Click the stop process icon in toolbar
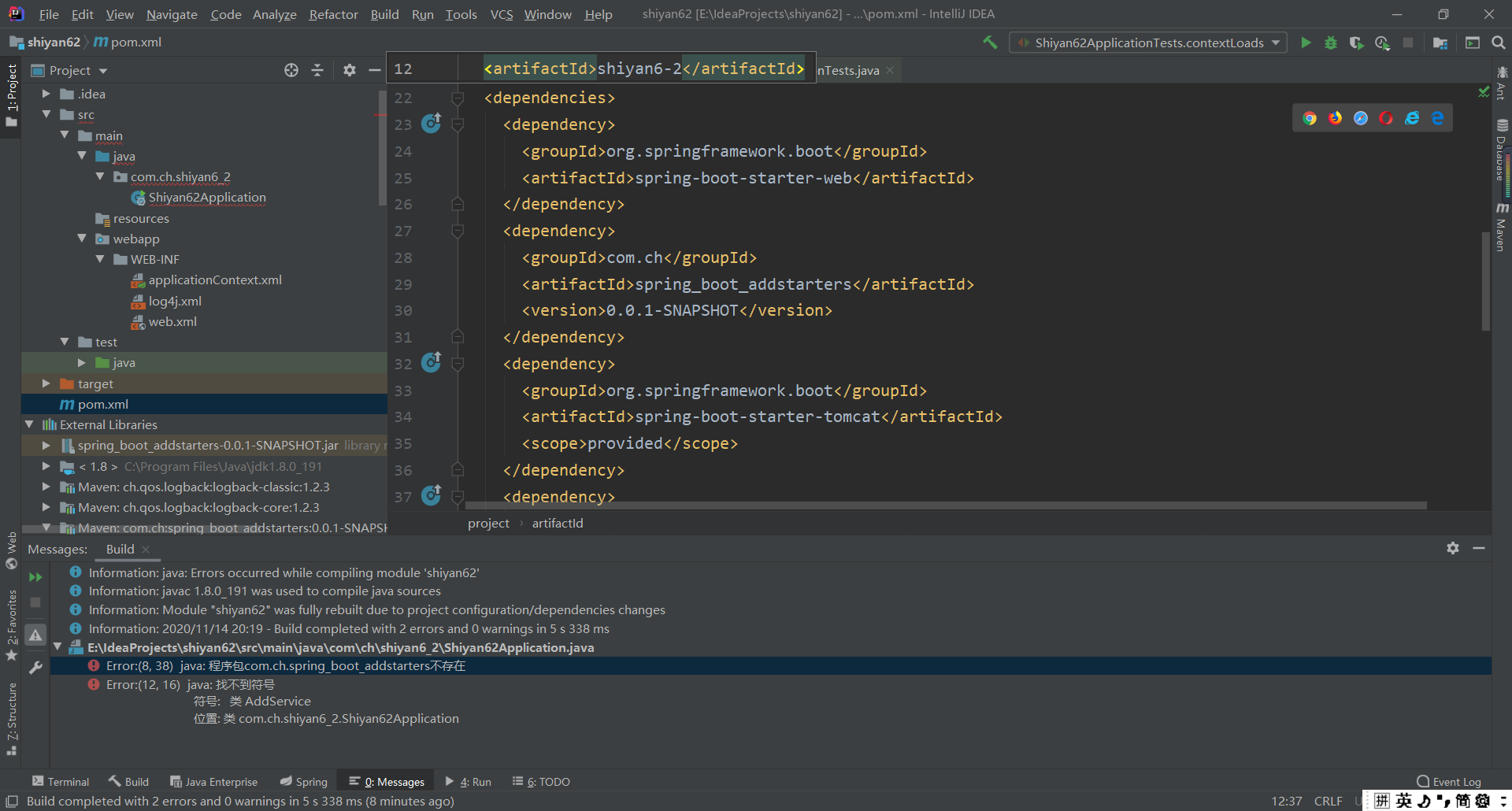This screenshot has width=1512, height=811. [x=1408, y=43]
